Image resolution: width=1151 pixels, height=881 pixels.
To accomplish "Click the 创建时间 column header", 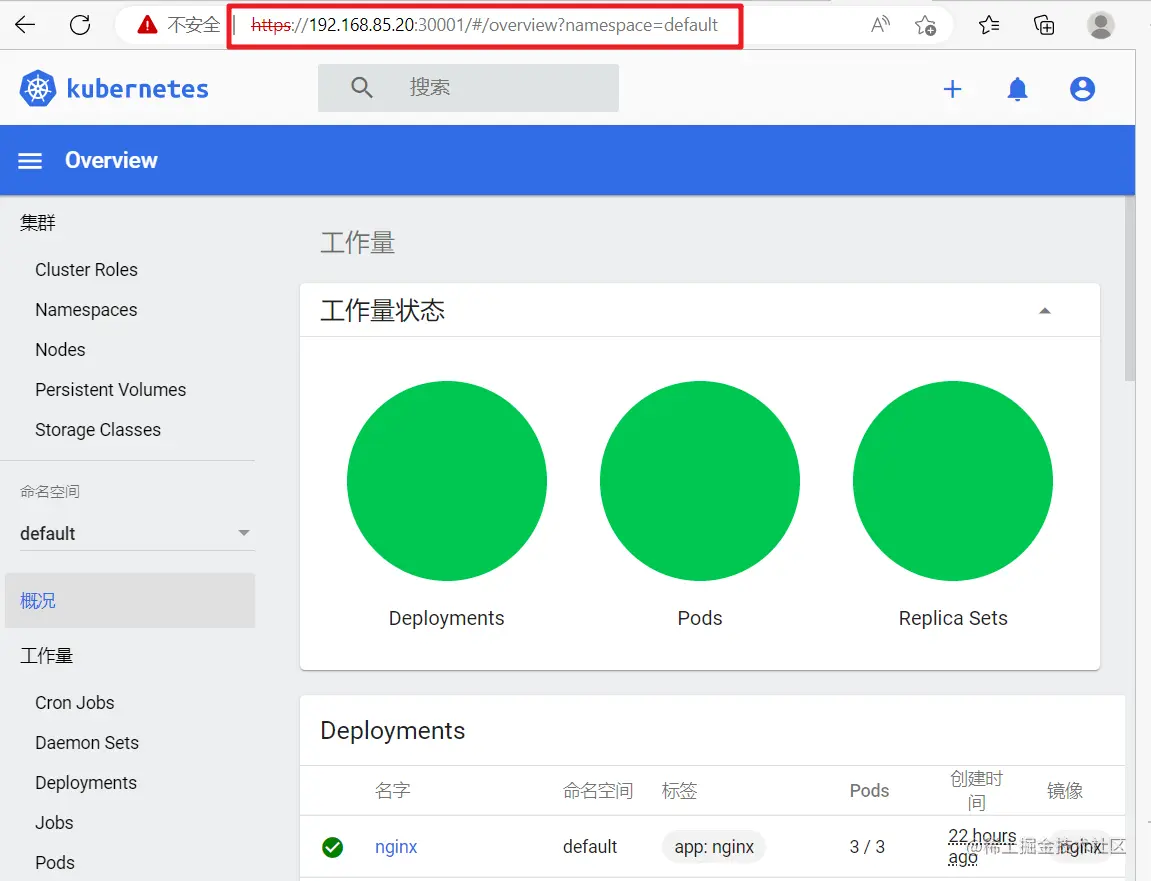I will click(x=976, y=791).
